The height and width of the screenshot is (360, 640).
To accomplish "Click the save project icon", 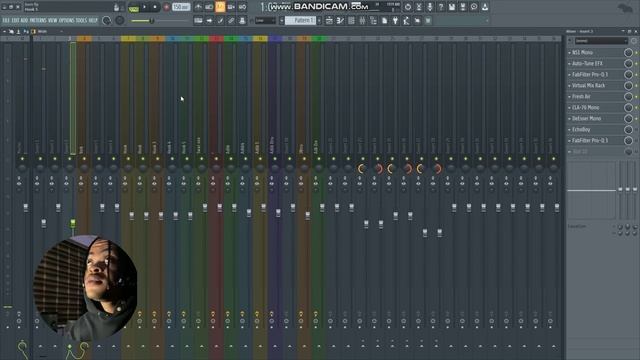I will 452,7.
